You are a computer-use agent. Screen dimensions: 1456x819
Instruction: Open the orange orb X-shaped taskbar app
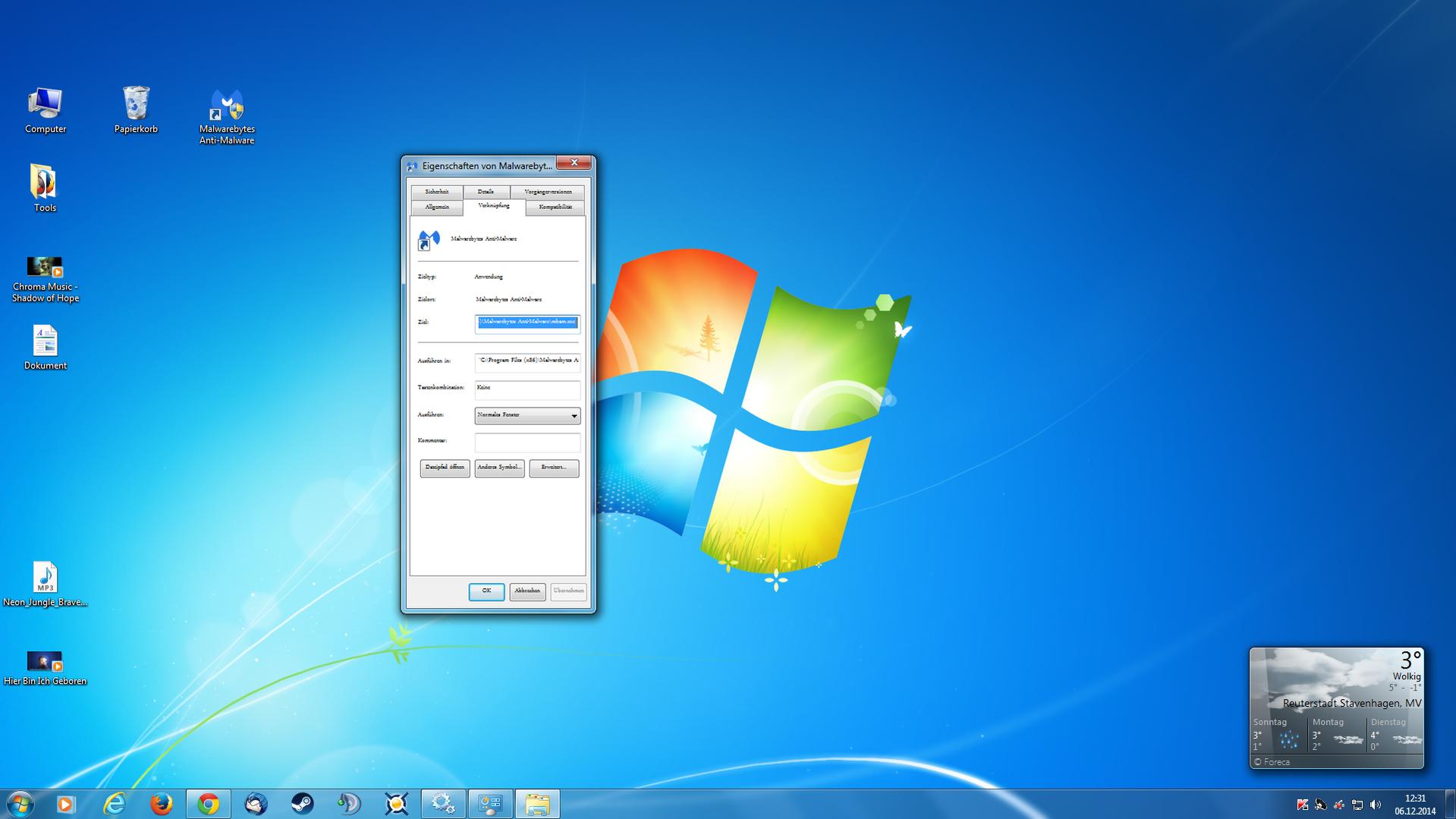click(396, 804)
